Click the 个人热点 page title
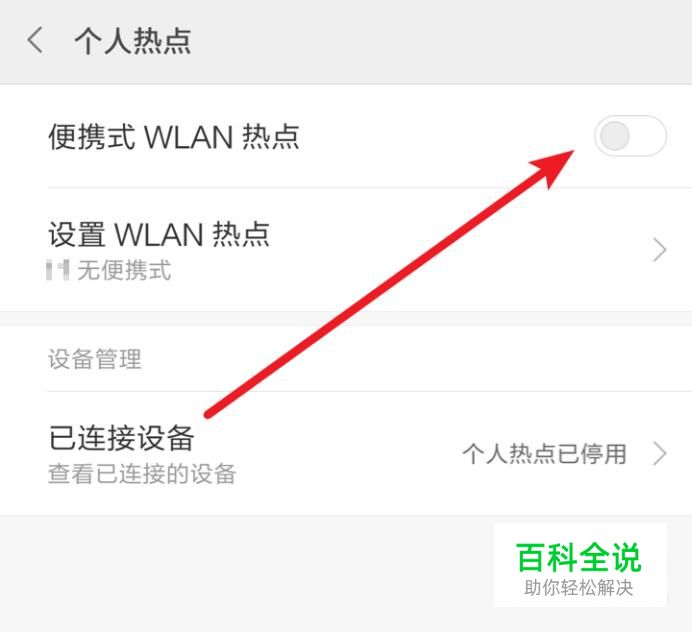 point(132,41)
